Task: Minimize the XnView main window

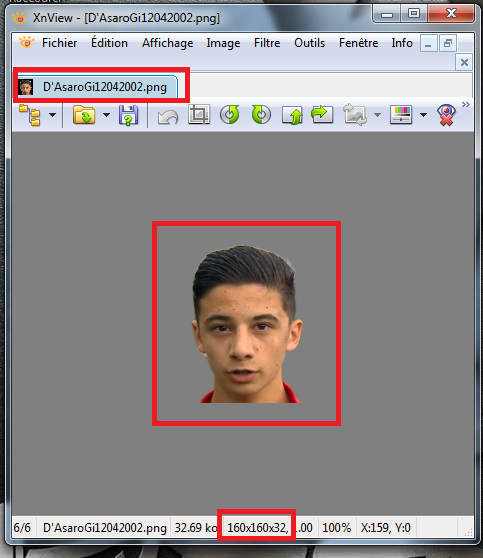Action: [387, 15]
